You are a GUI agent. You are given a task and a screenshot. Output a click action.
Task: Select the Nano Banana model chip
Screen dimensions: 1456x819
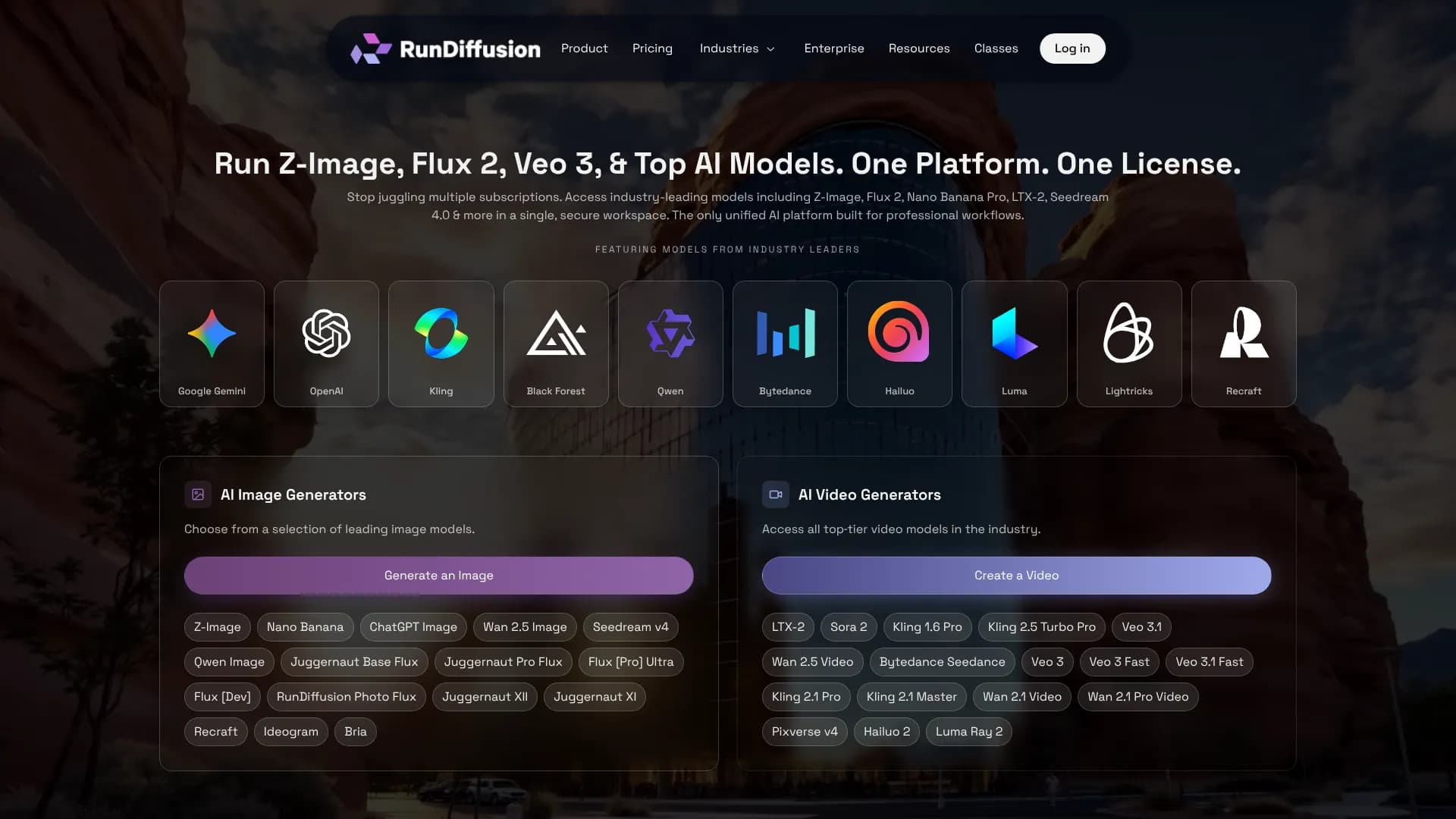[305, 627]
